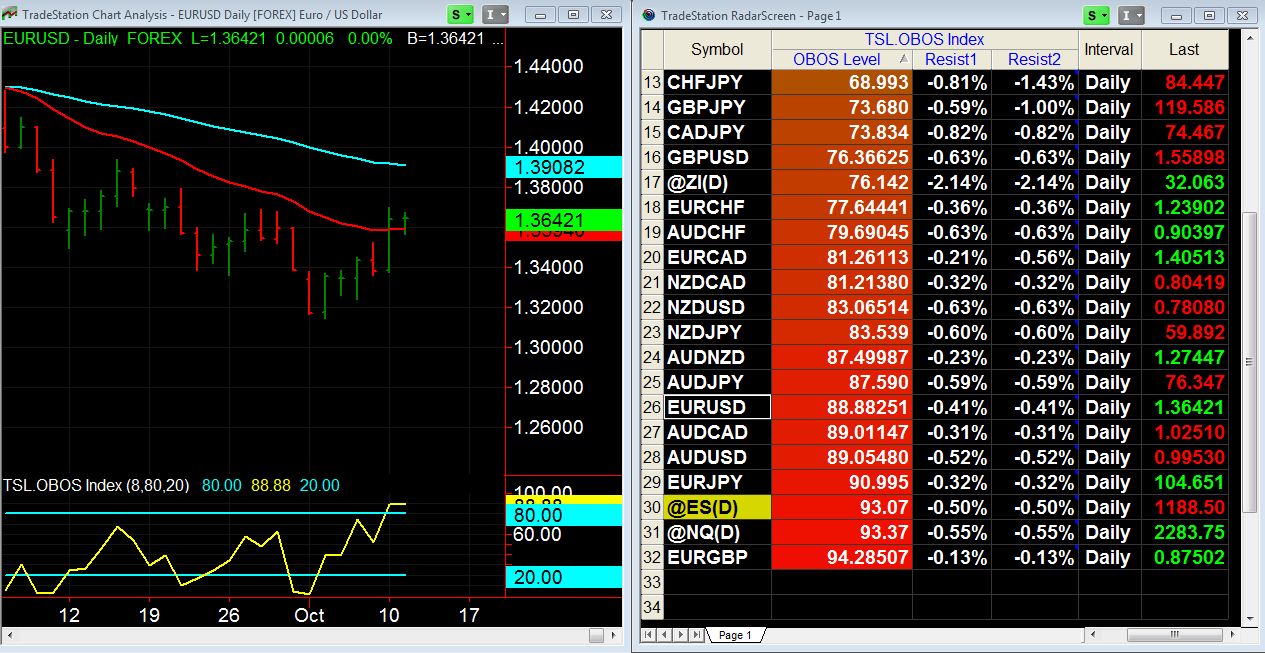Image resolution: width=1265 pixels, height=653 pixels.
Task: Click the TradeStation icon in RadarScreen title bar
Action: [648, 15]
